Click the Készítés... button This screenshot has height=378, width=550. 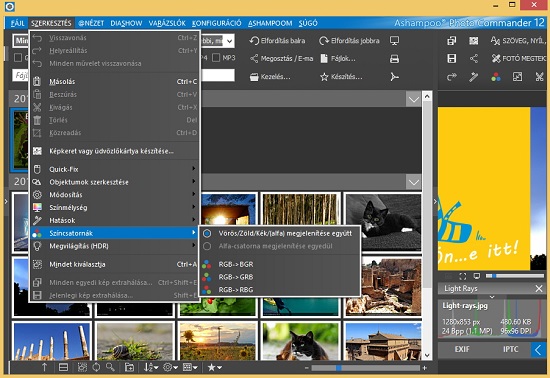click(x=341, y=77)
